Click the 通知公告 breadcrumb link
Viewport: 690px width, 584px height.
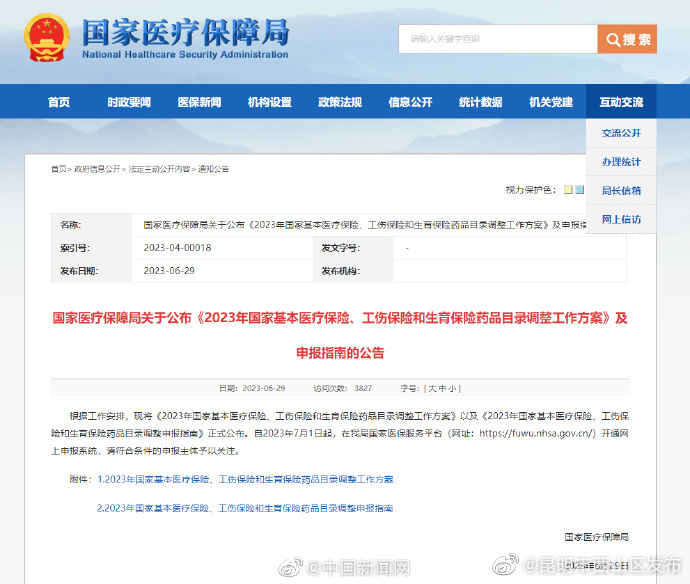213,169
